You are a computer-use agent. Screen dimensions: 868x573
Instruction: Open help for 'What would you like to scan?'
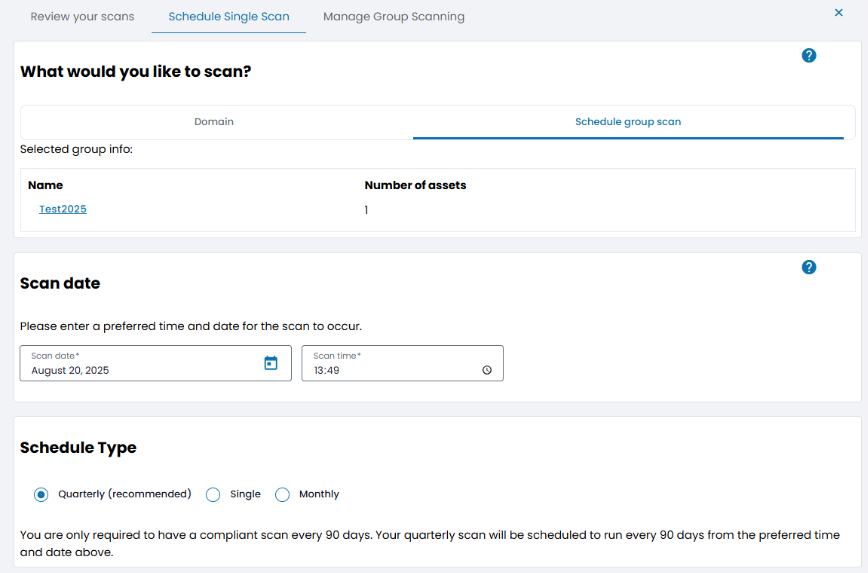click(x=809, y=56)
